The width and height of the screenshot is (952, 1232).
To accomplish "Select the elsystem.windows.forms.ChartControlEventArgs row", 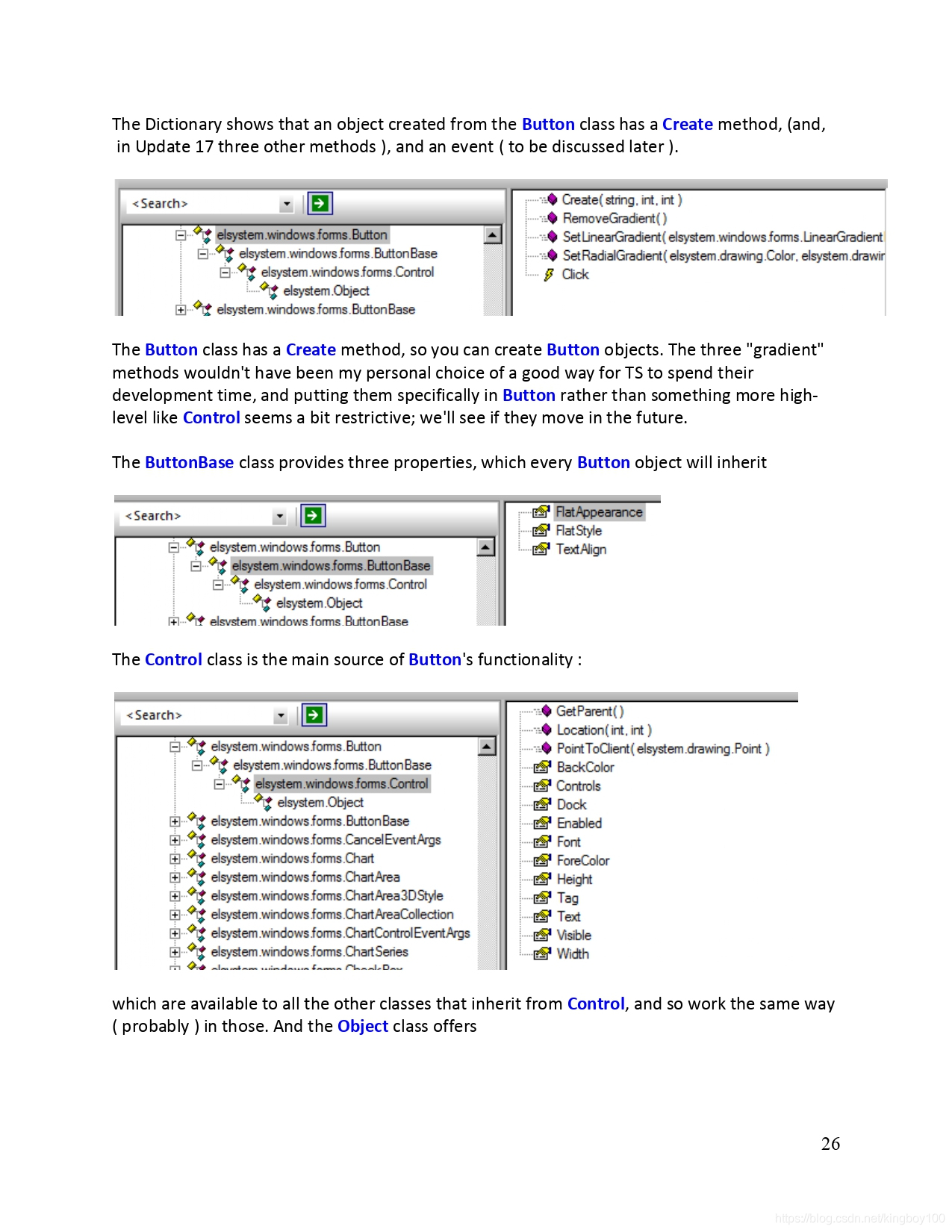I will coord(340,933).
